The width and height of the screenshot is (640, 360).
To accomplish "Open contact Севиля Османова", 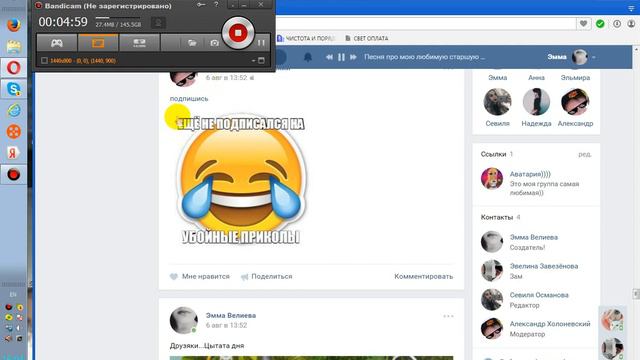I will tap(539, 295).
